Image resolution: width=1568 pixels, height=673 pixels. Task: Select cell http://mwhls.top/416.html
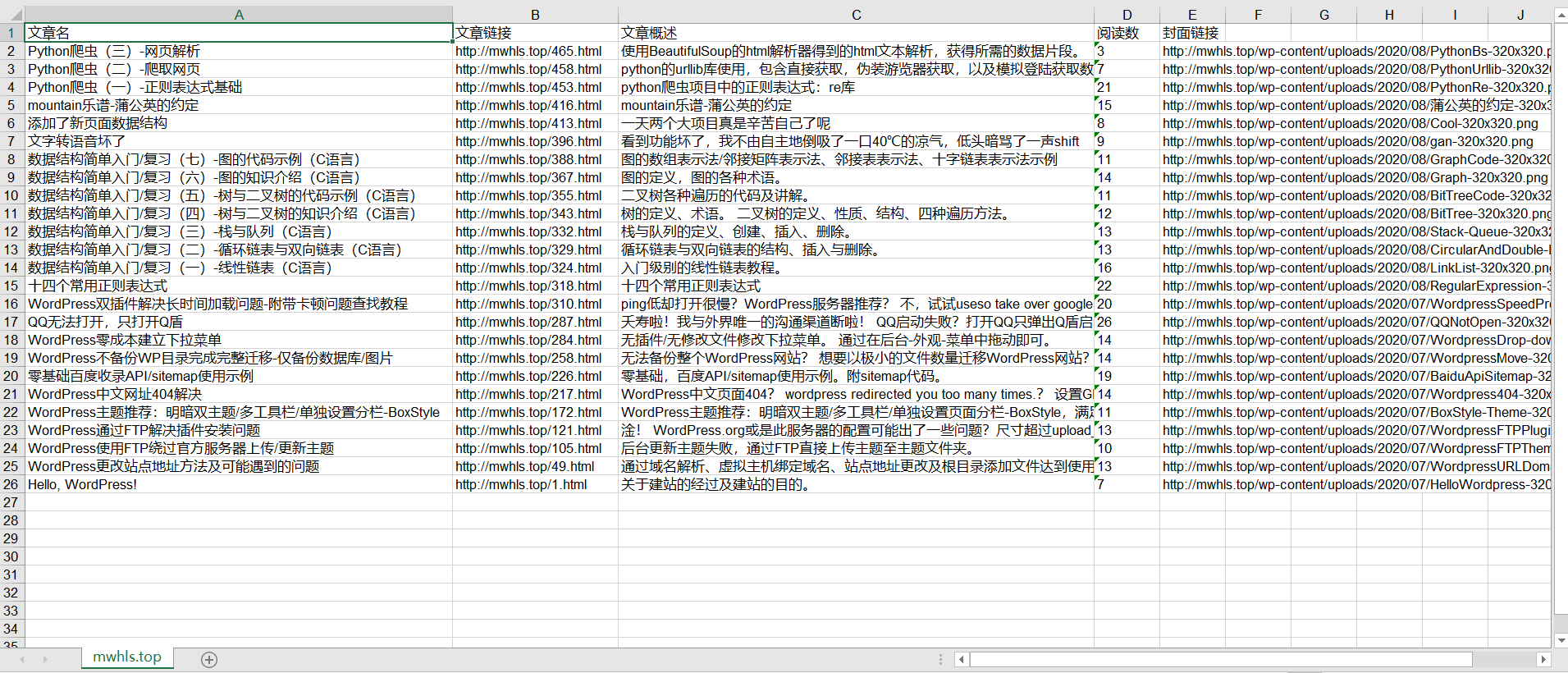535,105
